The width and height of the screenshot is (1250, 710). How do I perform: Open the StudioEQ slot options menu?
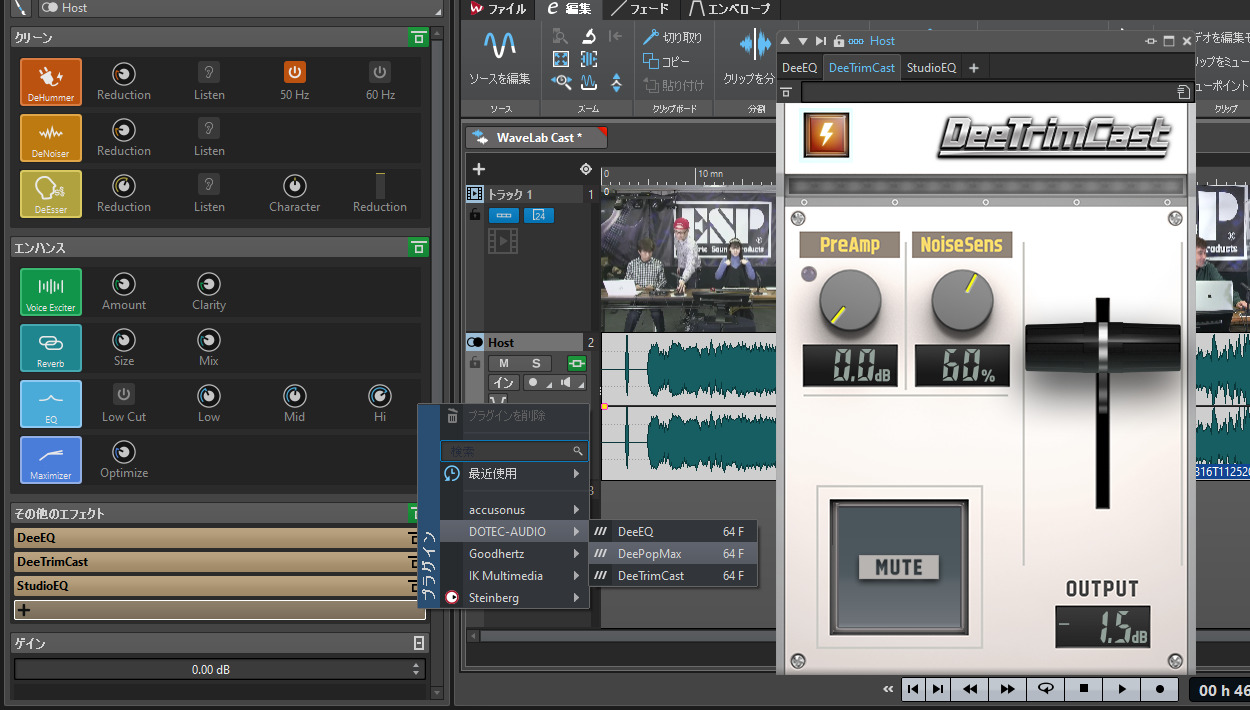(x=412, y=586)
